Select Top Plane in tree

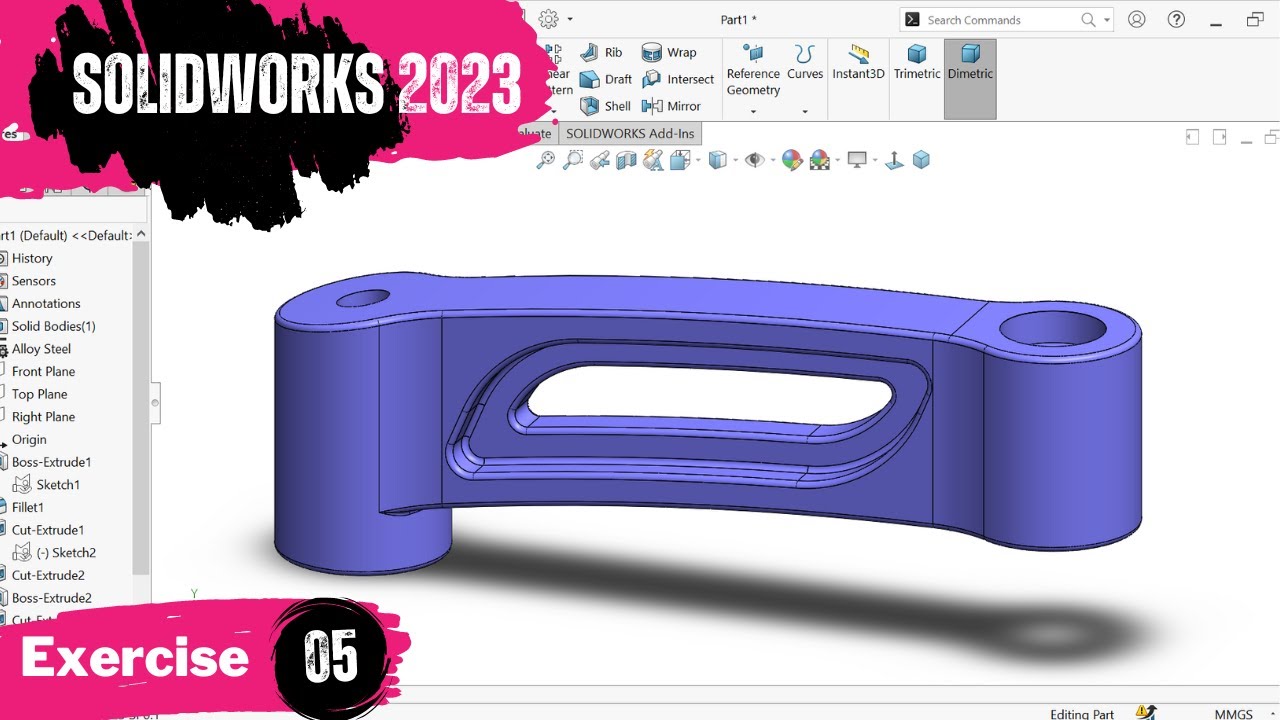point(40,394)
